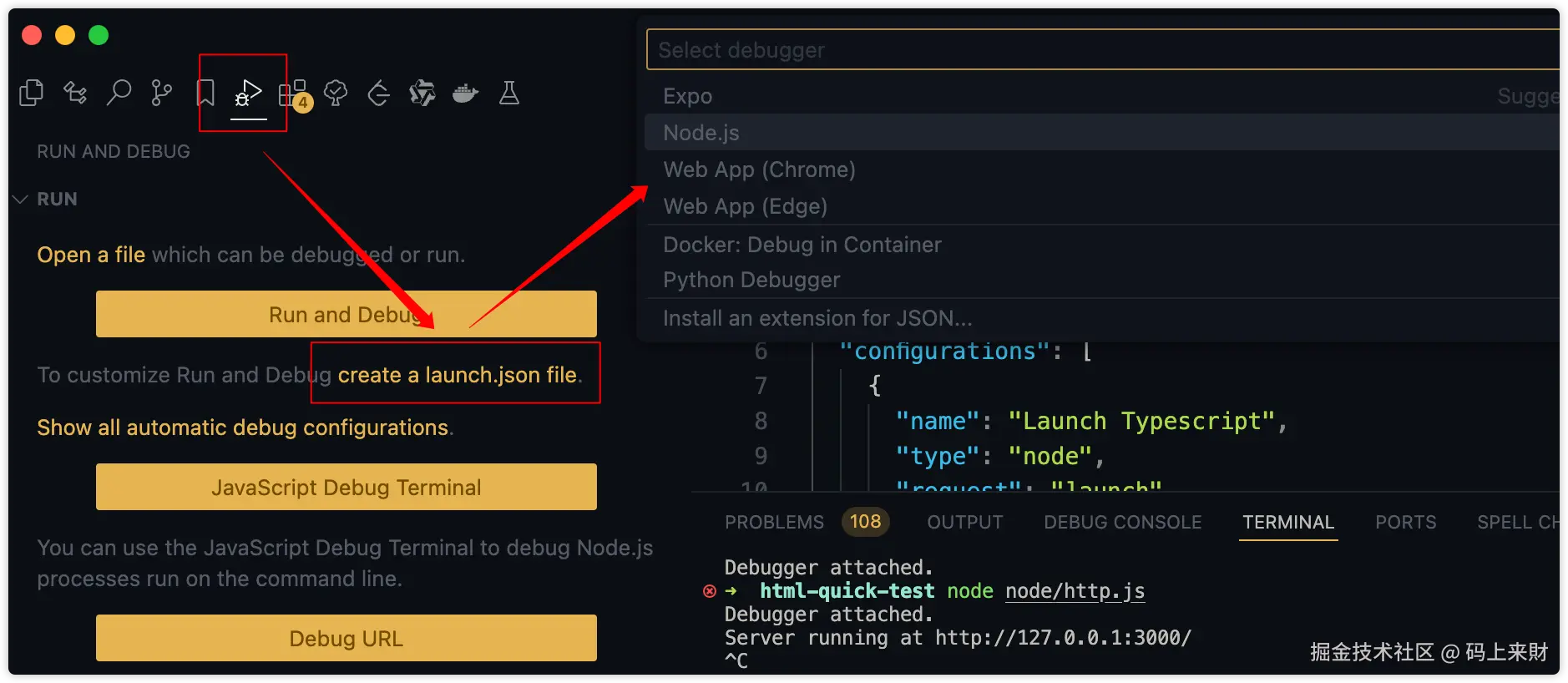Click the html-quick-test prompt text

pos(847,591)
